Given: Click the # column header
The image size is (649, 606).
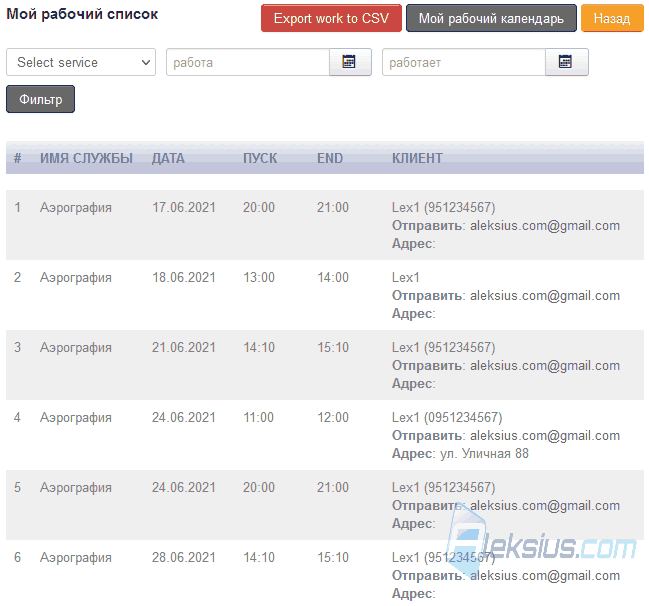Looking at the screenshot, I should (x=17, y=158).
